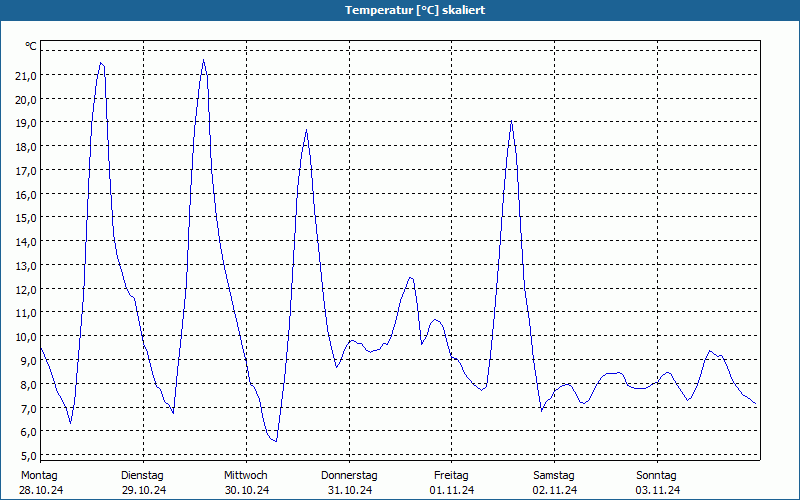This screenshot has height=500, width=800.
Task: Click the date 30.10.24
Action: coord(247,490)
